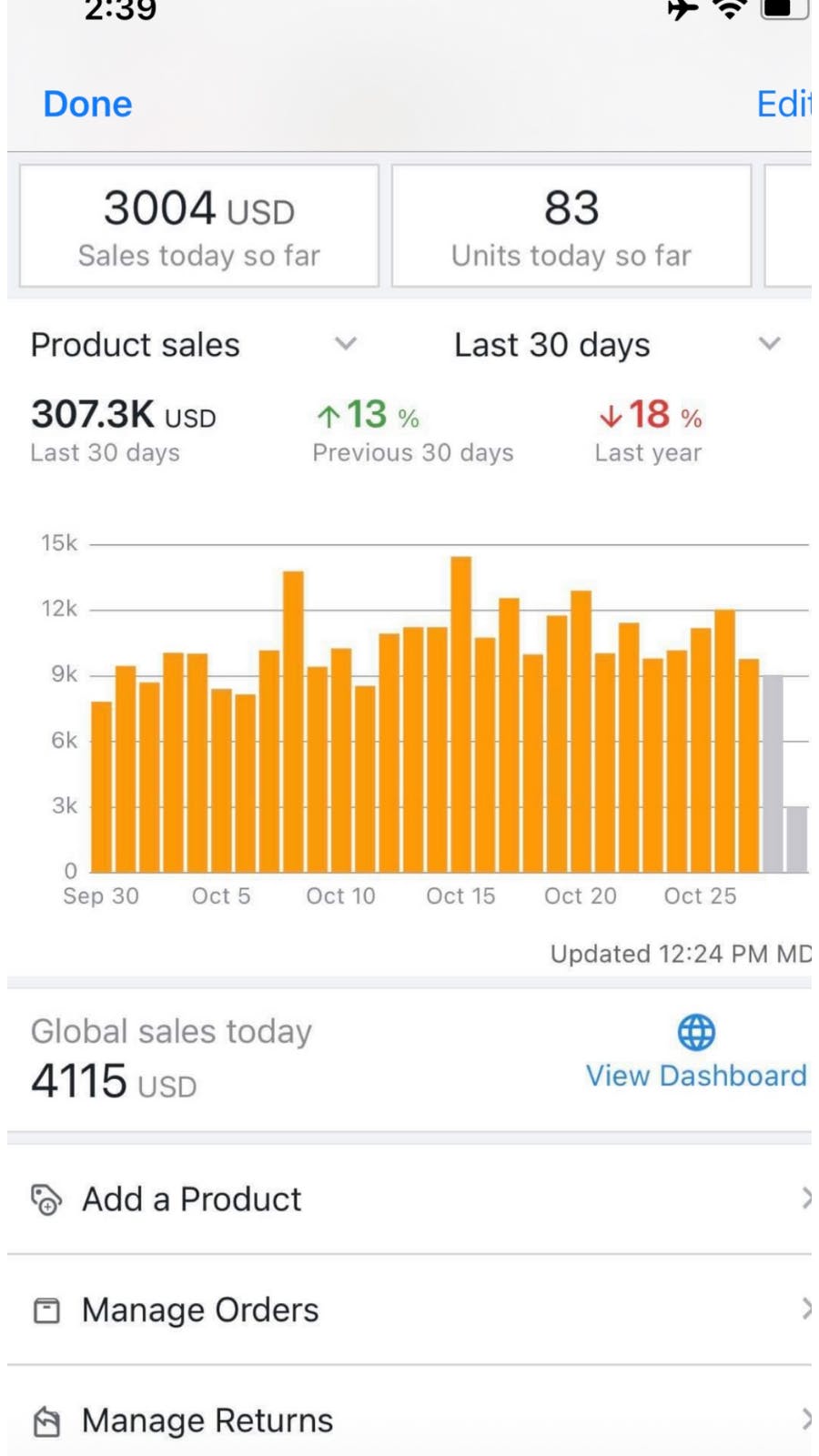This screenshot has width=819, height=1456.
Task: Tap the red down arrow beside 18%
Action: pyautogui.click(x=611, y=417)
